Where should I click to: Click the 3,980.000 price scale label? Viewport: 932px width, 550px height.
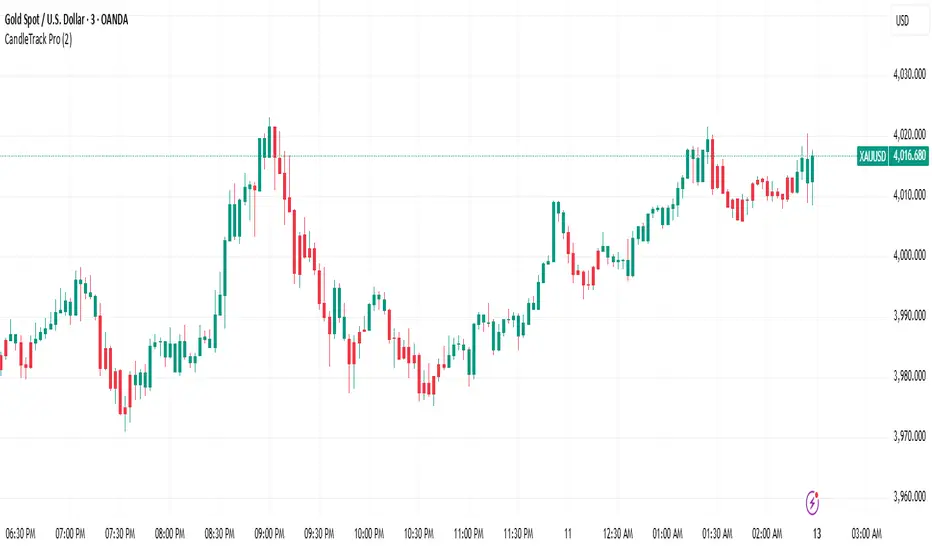(x=904, y=376)
